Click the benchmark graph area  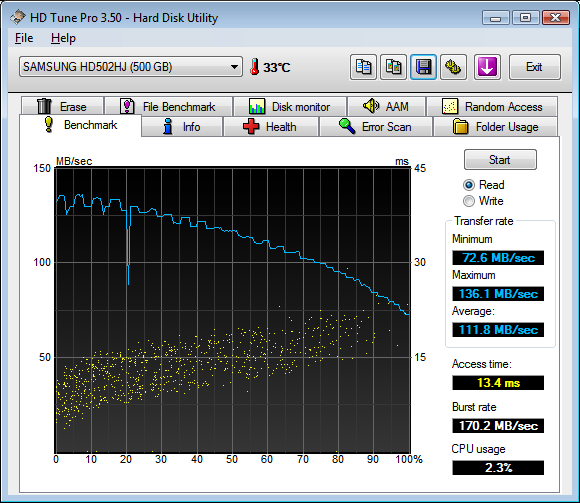[x=233, y=310]
